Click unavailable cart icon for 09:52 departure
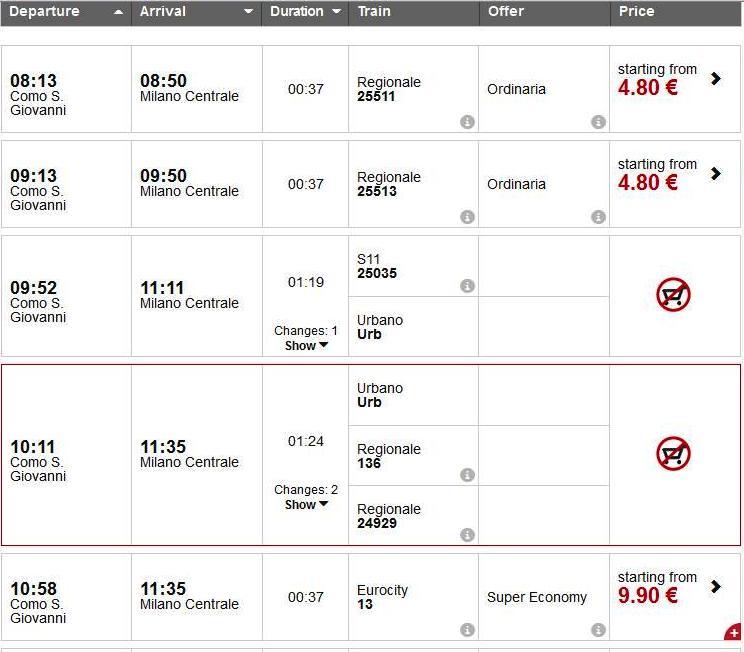 point(674,295)
